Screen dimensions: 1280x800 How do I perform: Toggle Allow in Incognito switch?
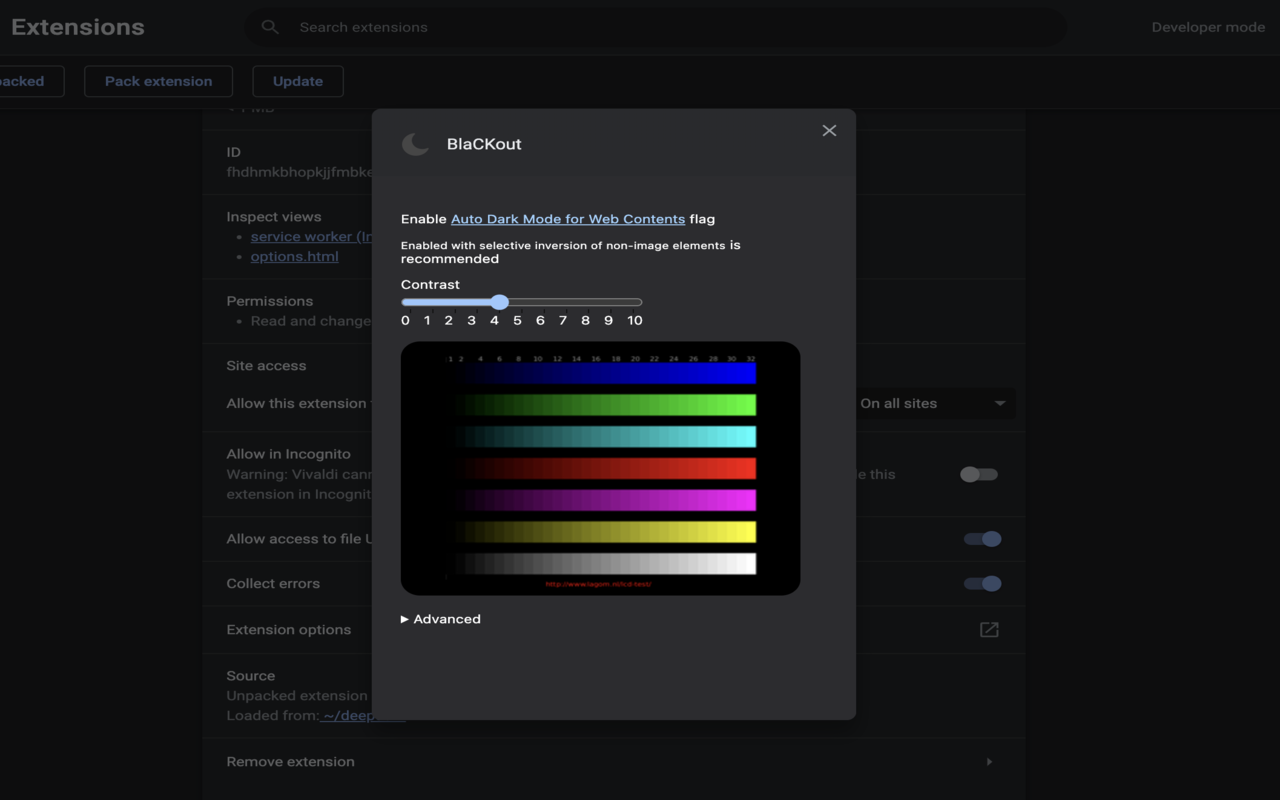[978, 474]
